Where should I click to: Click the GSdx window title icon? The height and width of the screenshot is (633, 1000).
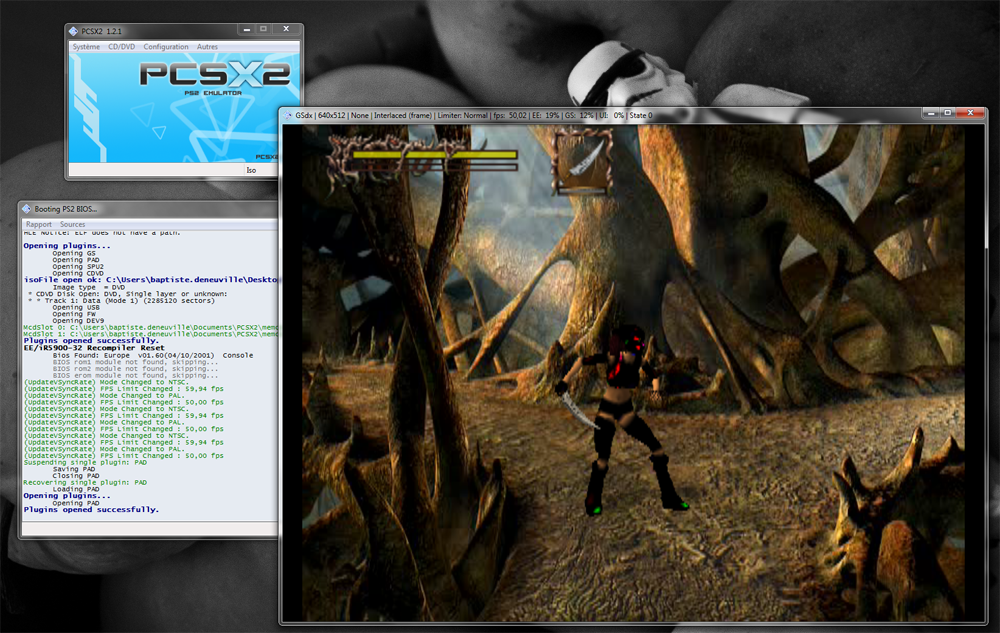(x=288, y=115)
